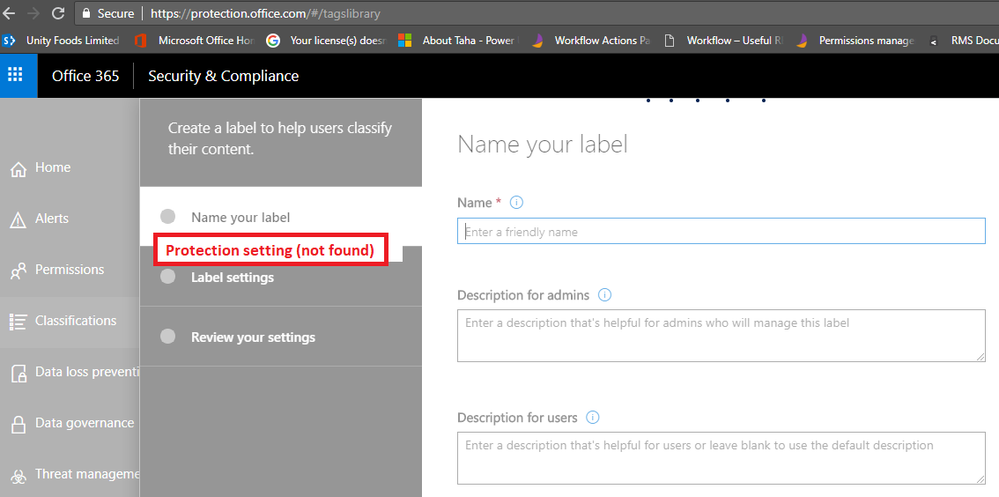This screenshot has width=999, height=497.
Task: Click the Description for users text area
Action: pyautogui.click(x=721, y=458)
